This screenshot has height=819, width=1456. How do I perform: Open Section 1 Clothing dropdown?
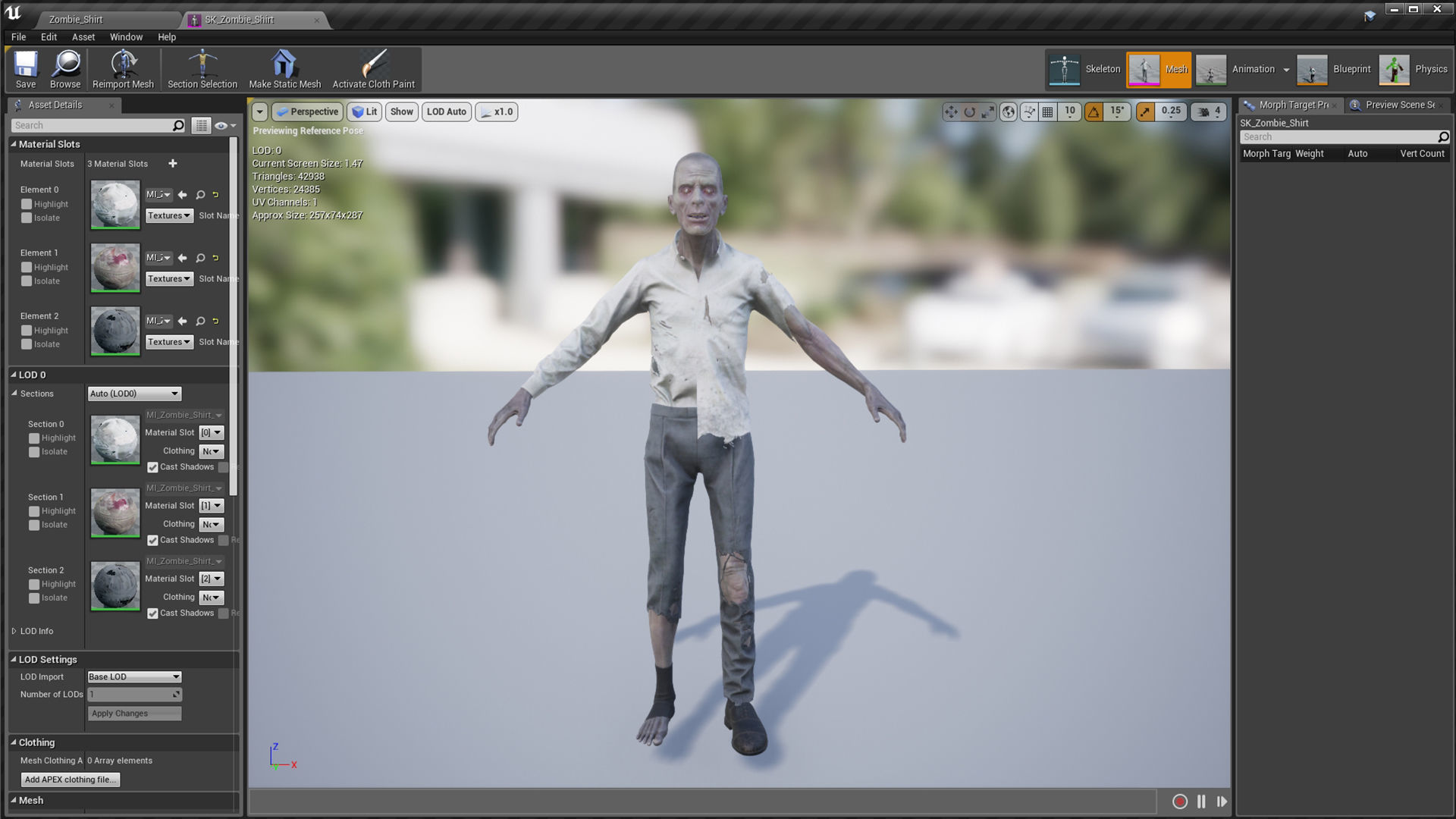[212, 525]
